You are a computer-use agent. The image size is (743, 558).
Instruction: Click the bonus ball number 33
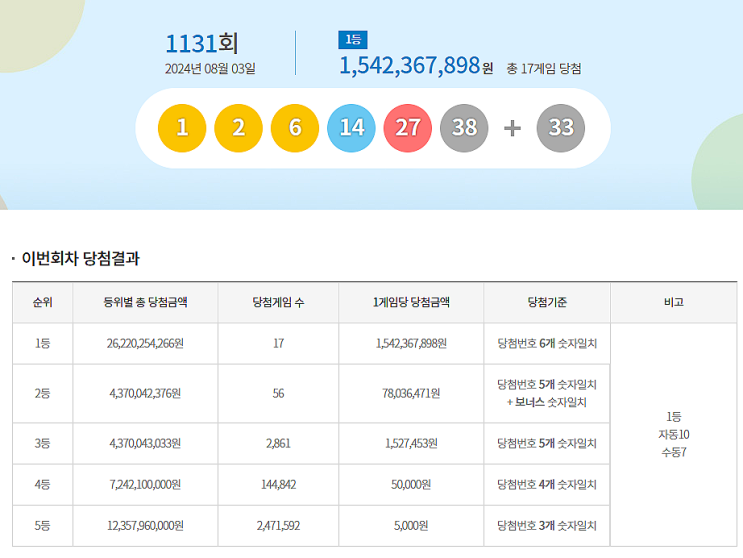click(x=561, y=128)
